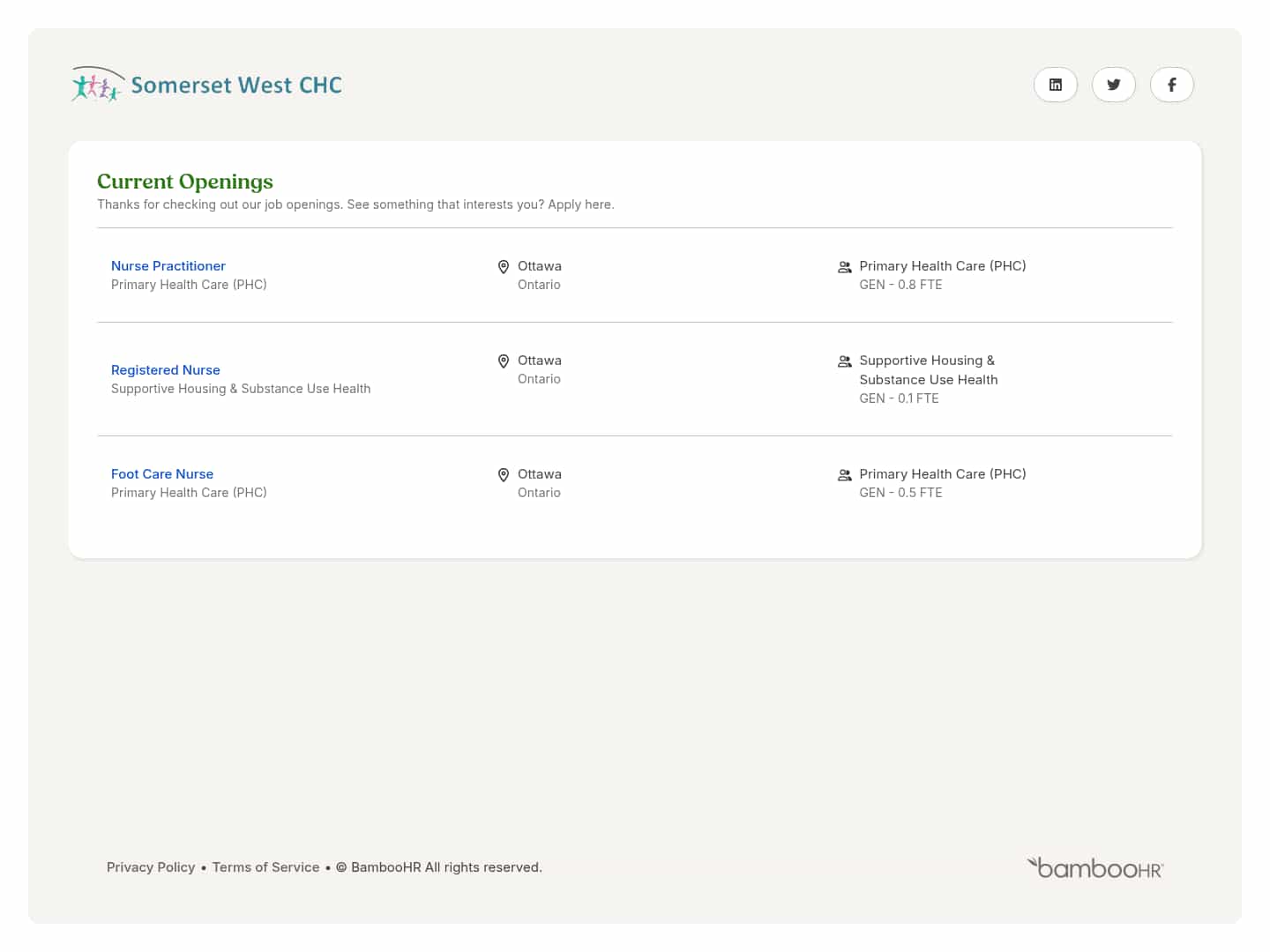Open the Twitter social icon

1113,85
